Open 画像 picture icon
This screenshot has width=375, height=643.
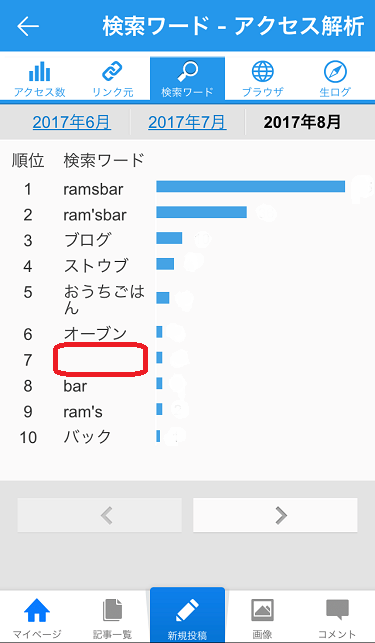(262, 617)
